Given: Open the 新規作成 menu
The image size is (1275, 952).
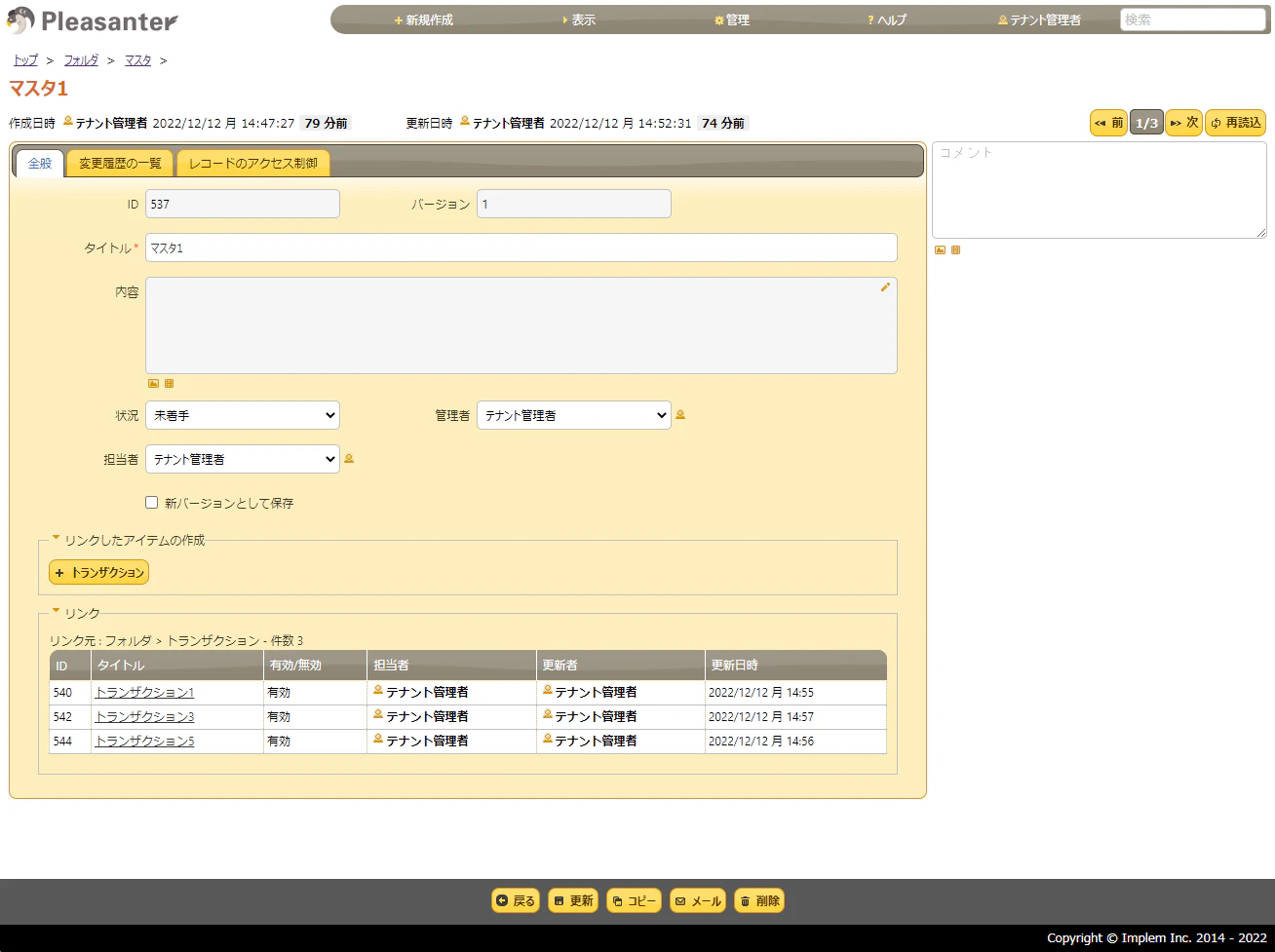Looking at the screenshot, I should pyautogui.click(x=424, y=19).
